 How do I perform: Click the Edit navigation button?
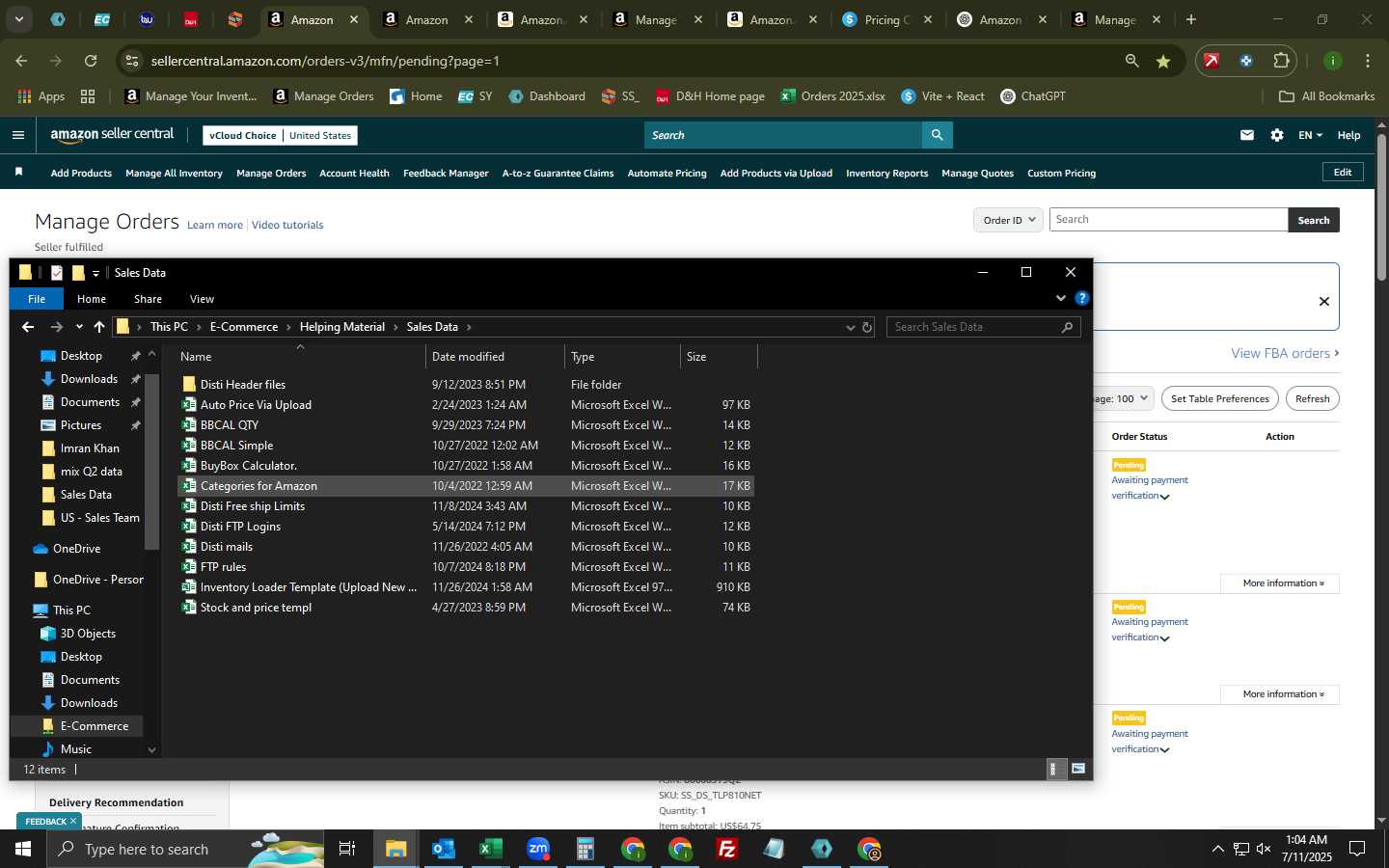pos(1343,172)
